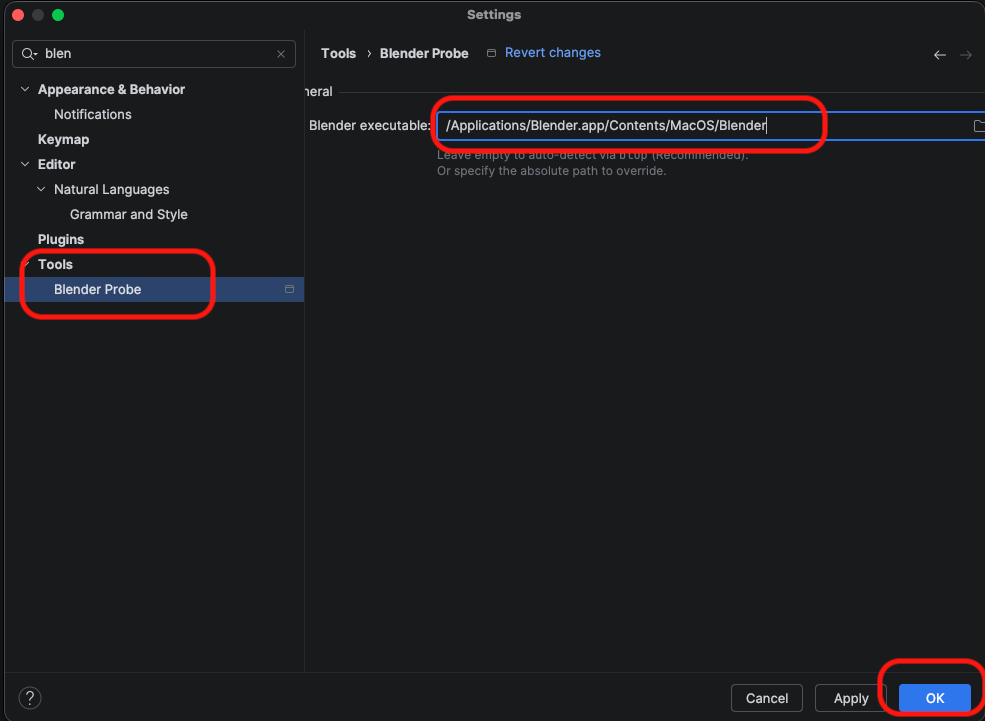Click the back navigation arrow
985x721 pixels.
(938, 54)
